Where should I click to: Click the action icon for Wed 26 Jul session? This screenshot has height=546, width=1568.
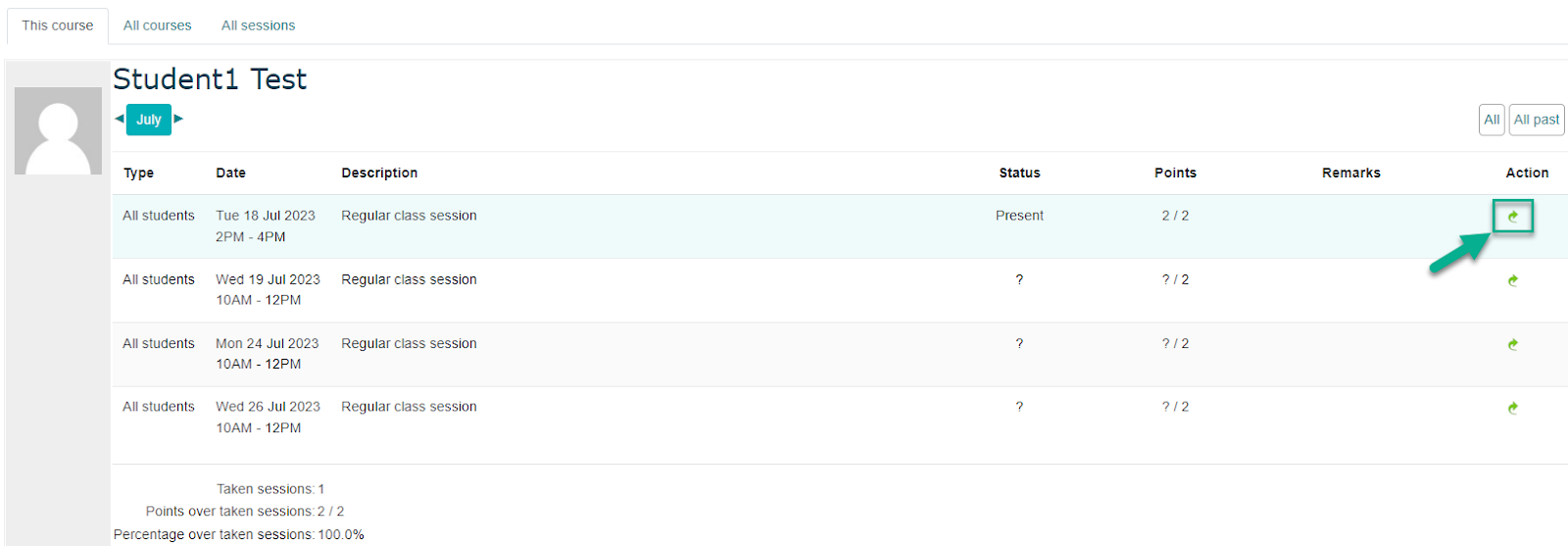point(1513,408)
